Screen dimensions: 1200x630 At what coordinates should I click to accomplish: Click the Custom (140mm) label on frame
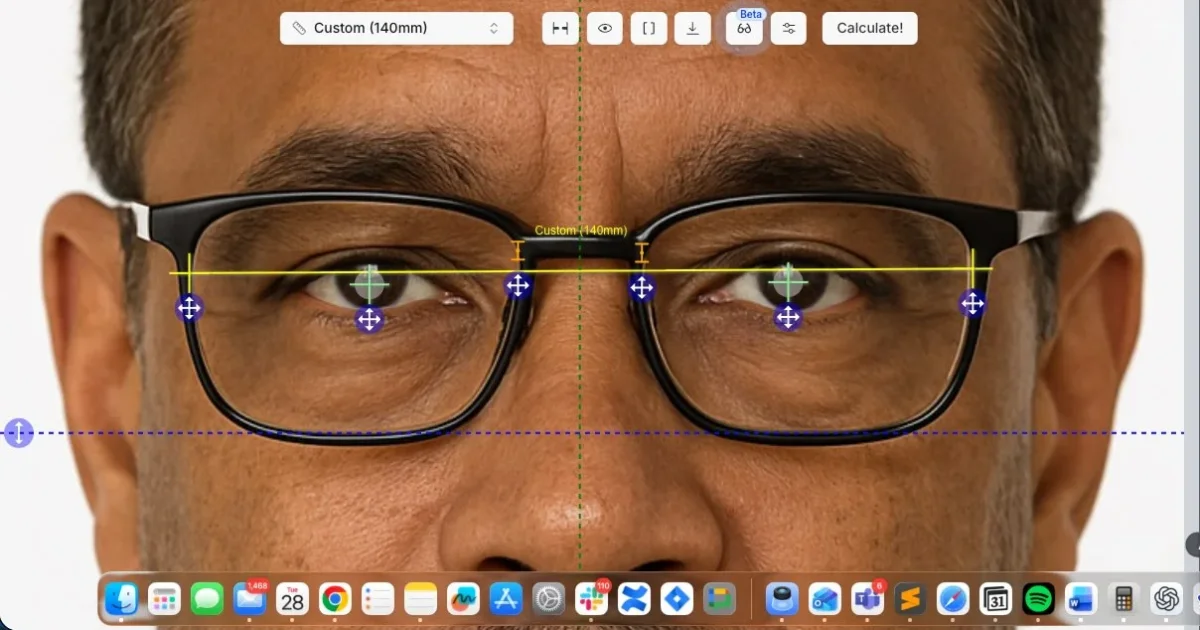pyautogui.click(x=580, y=231)
